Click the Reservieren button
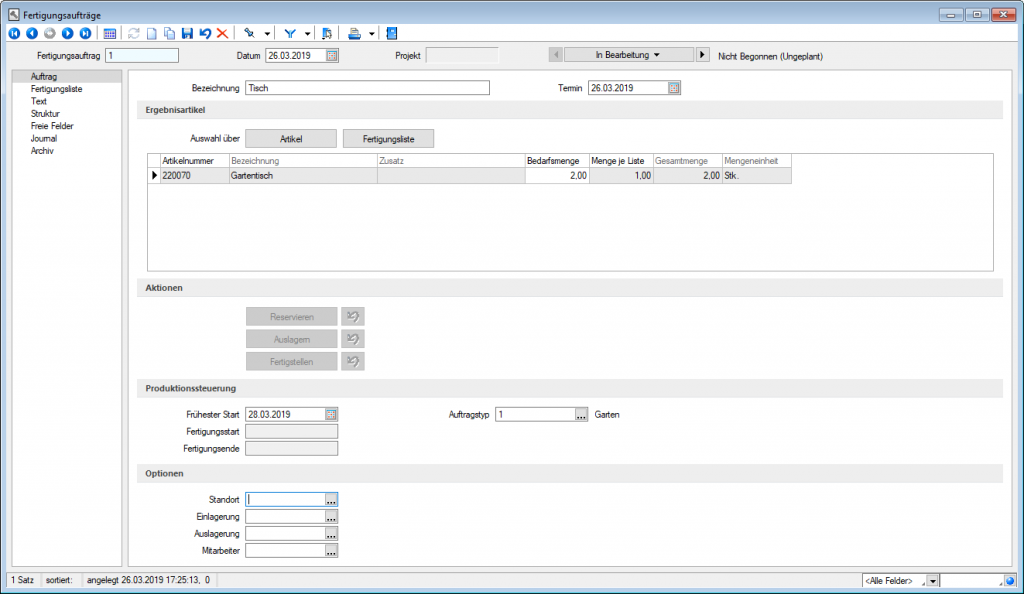Viewport: 1024px width, 594px height. coord(292,317)
